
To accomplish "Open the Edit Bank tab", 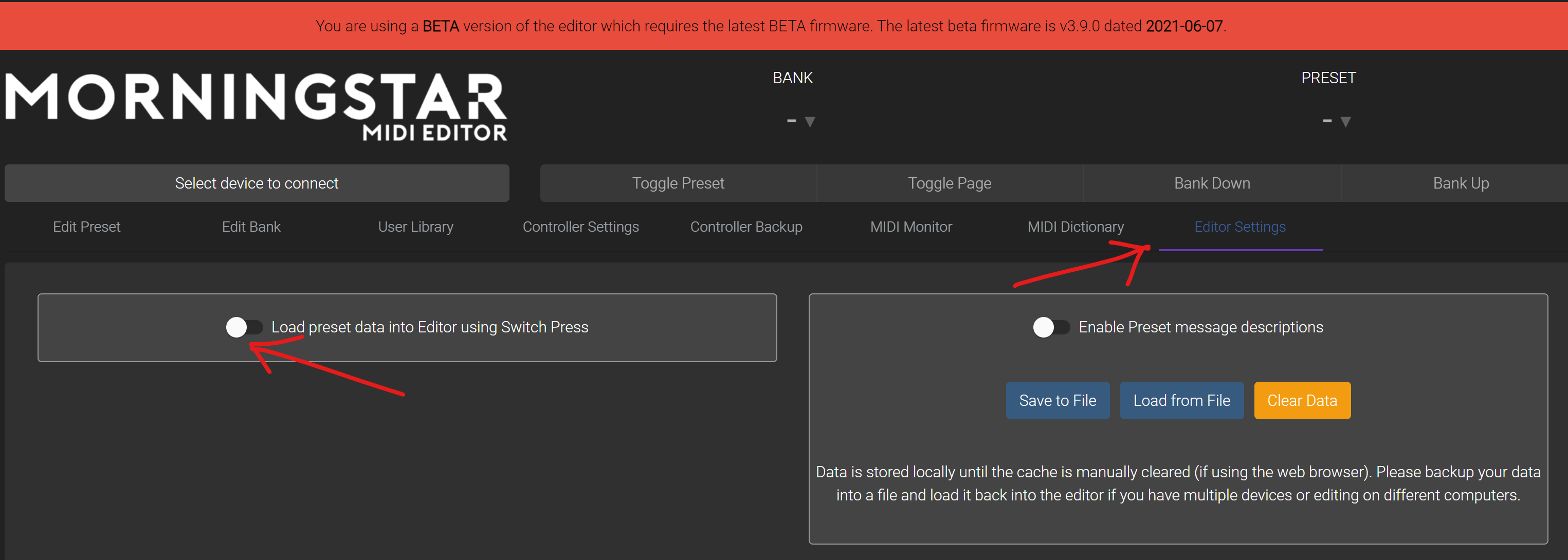I will [x=251, y=227].
